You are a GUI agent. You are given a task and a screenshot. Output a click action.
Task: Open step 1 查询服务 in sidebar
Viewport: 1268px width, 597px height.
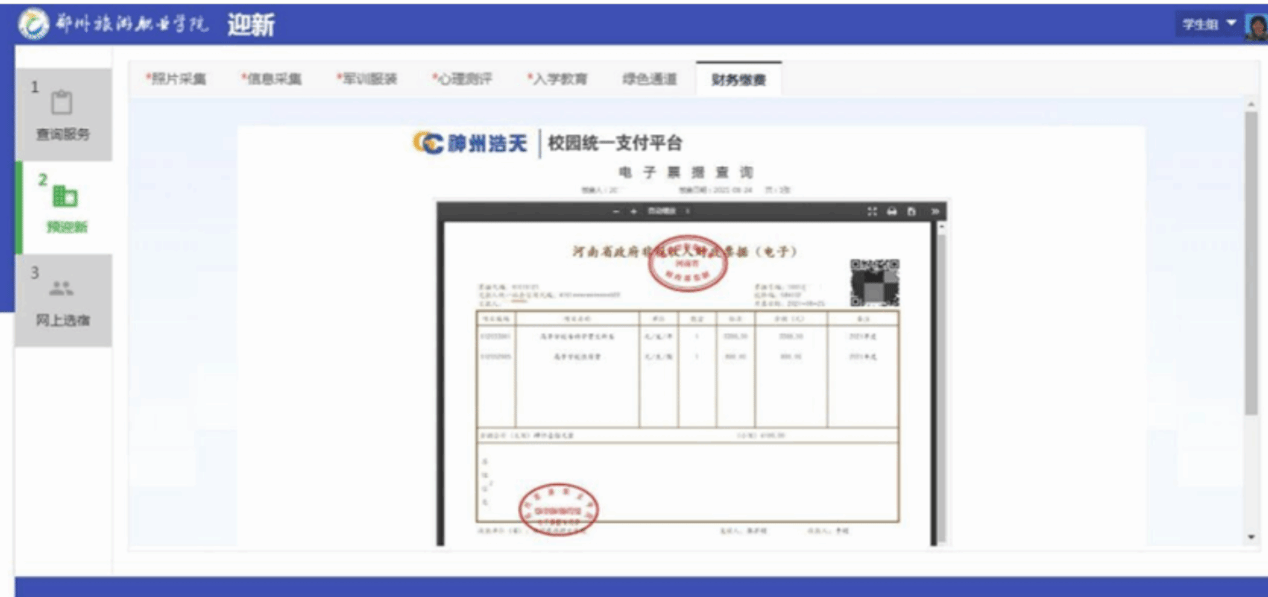coord(62,115)
